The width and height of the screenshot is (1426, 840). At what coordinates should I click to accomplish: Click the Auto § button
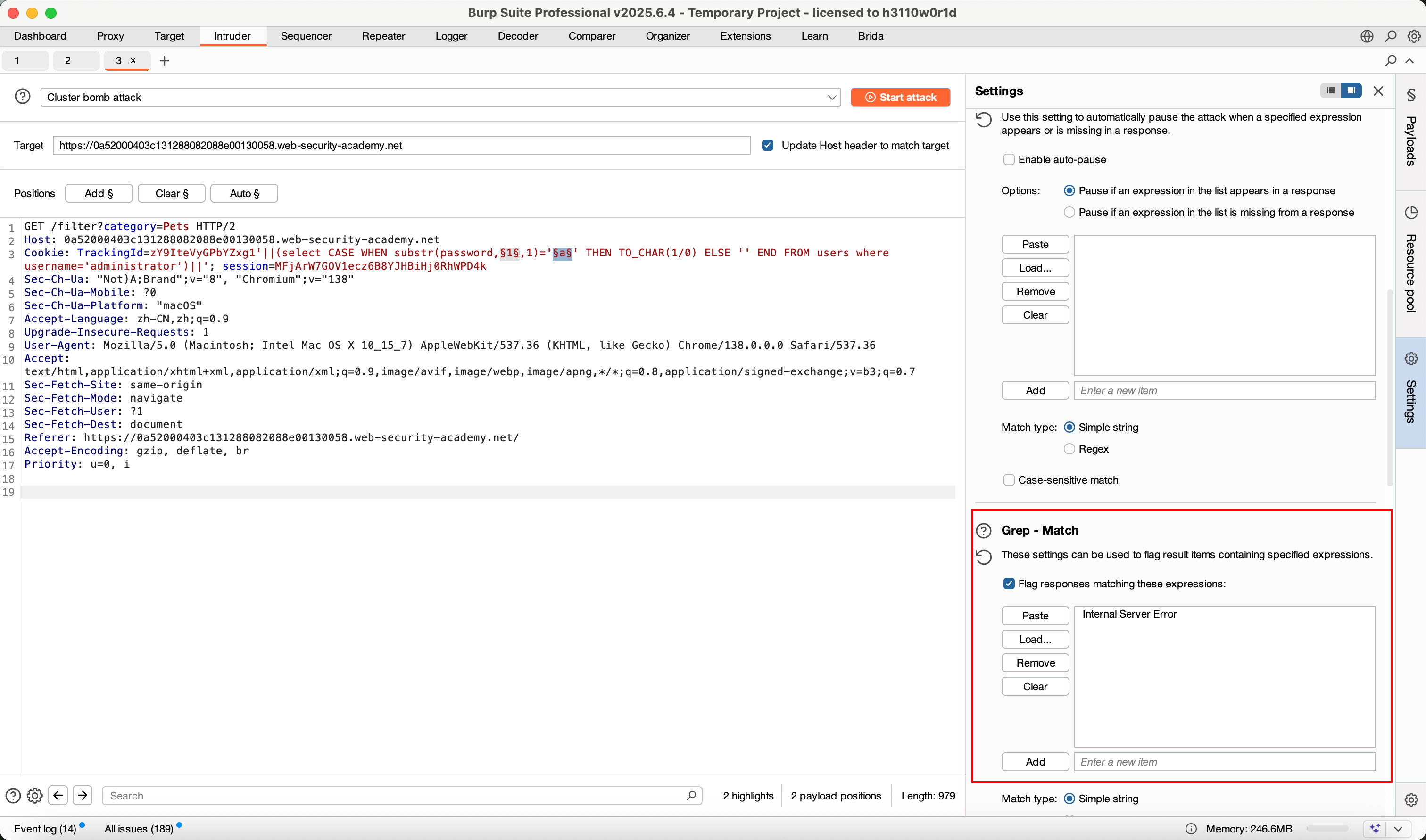pyautogui.click(x=244, y=194)
